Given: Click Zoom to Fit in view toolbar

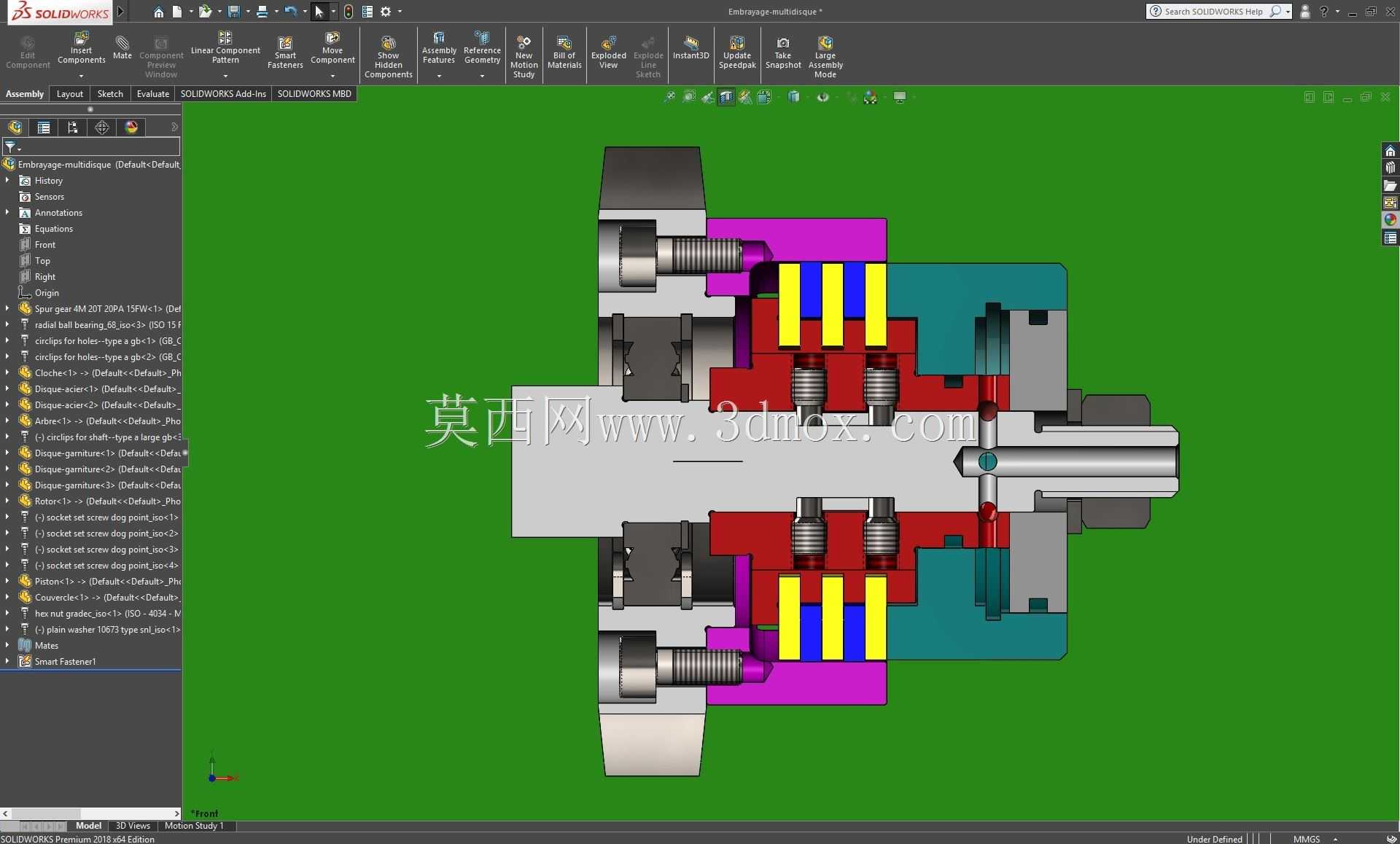Looking at the screenshot, I should pos(669,97).
